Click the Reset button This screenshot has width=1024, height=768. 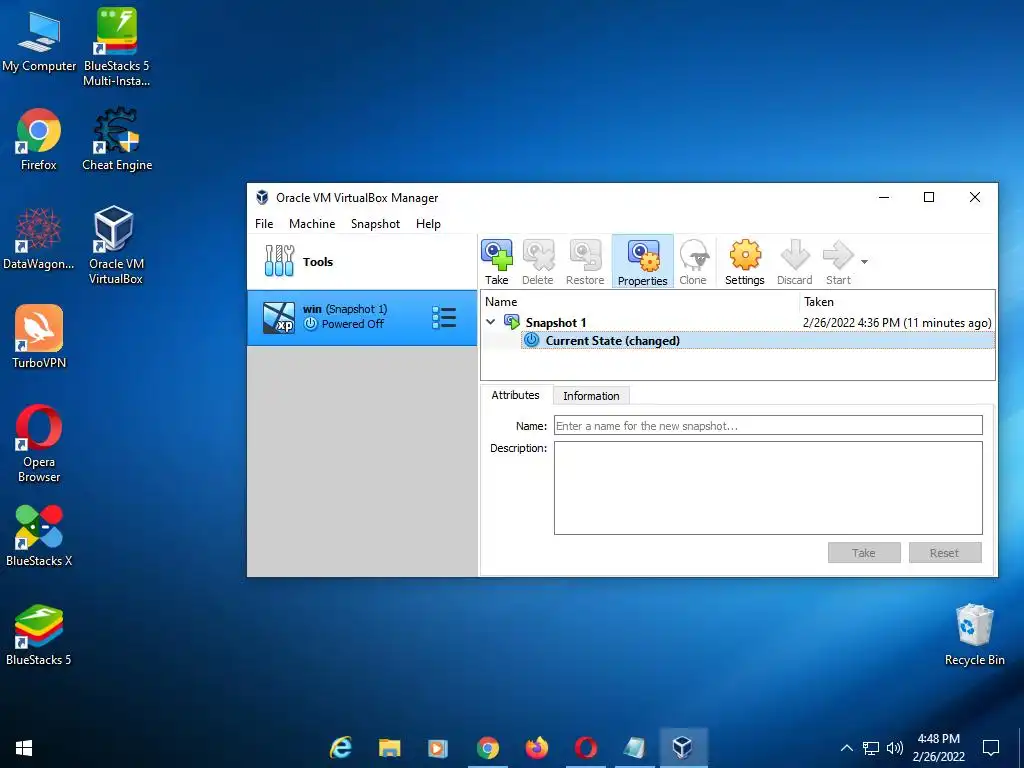pyautogui.click(x=944, y=552)
